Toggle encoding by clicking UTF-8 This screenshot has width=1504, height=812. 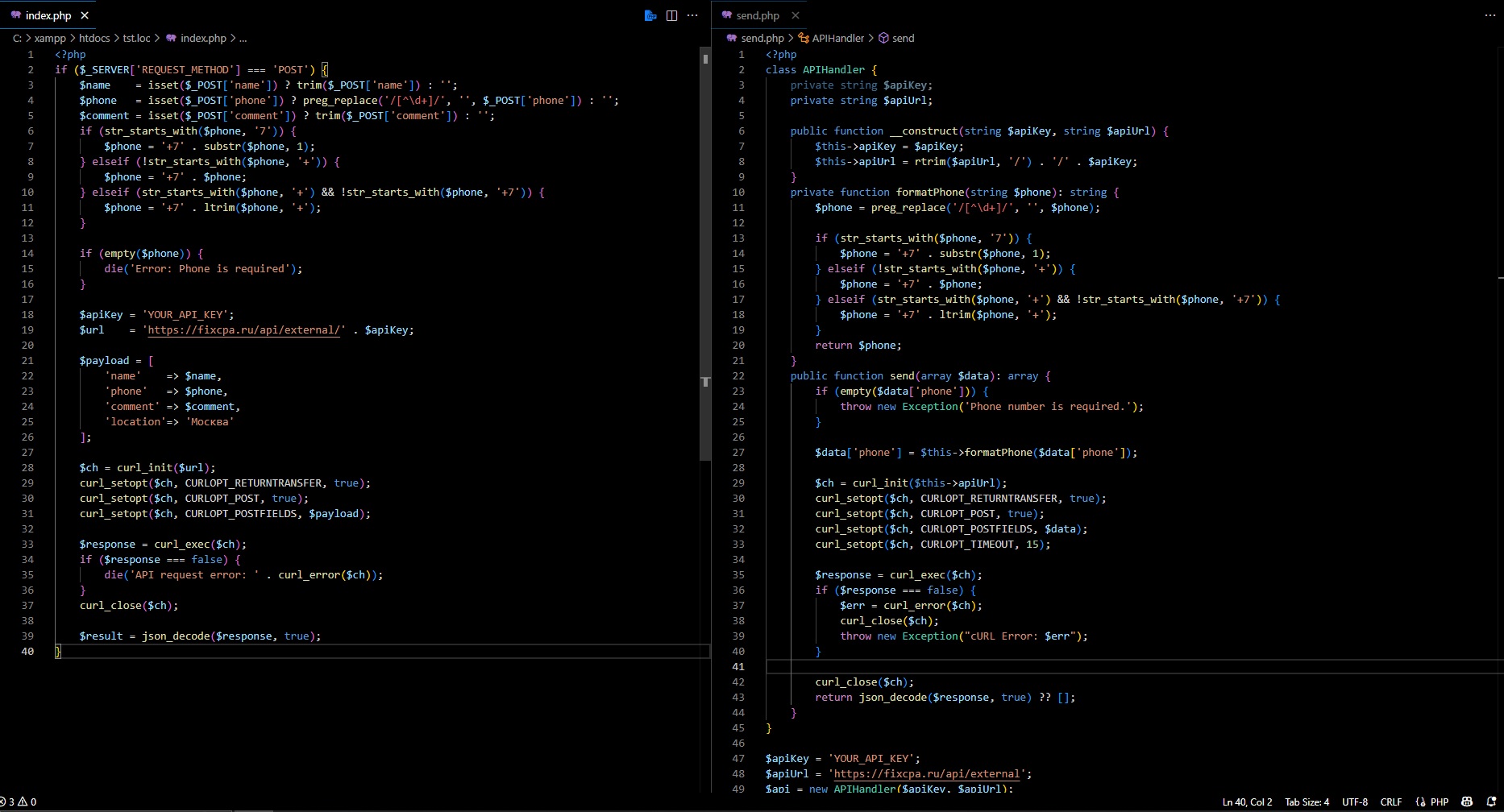pos(1355,801)
